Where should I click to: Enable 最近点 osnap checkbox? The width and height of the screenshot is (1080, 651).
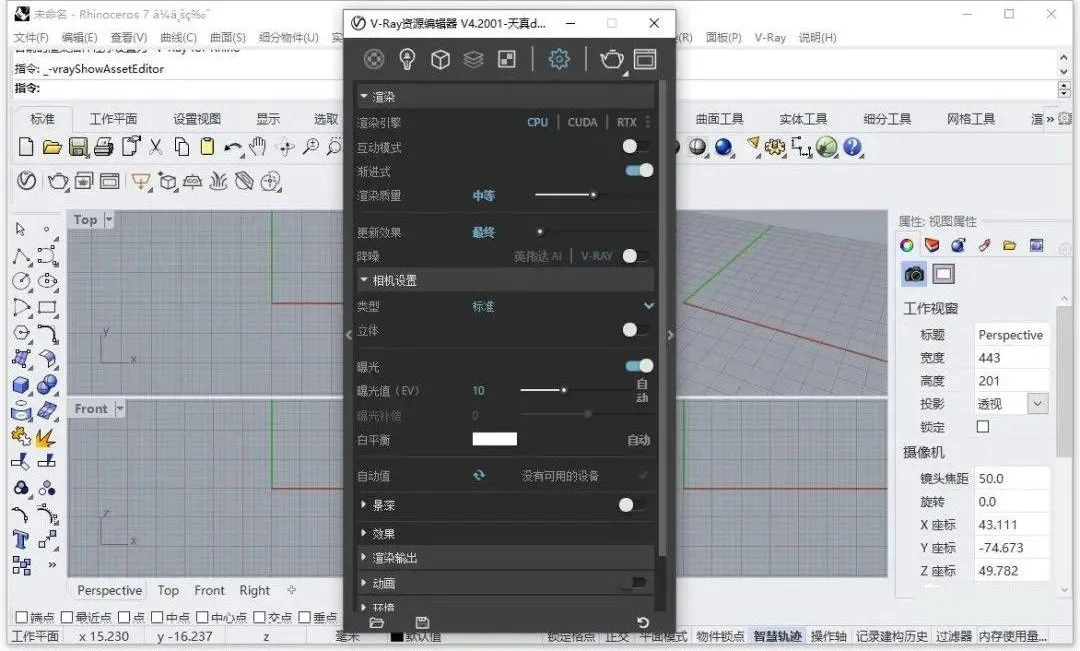(67, 617)
